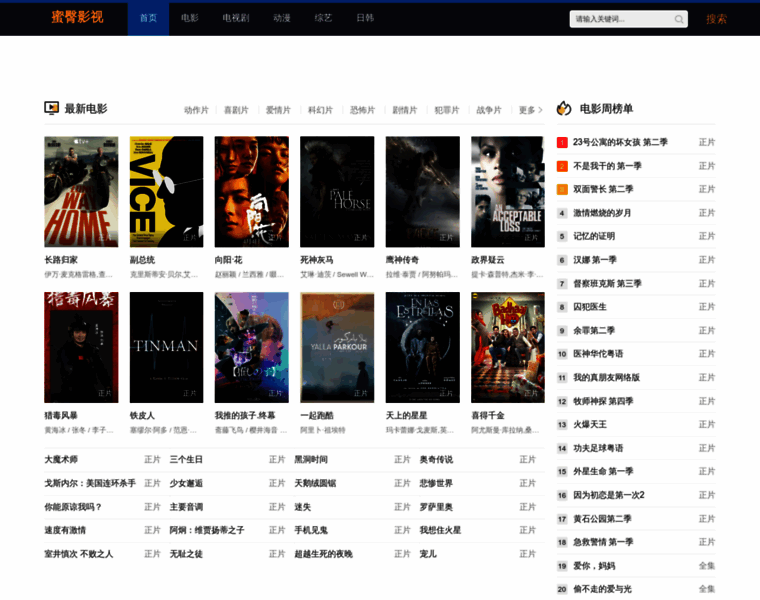Open 戈斯内尔：美国连环杀手 list entry
760x600 pixels.
(x=90, y=483)
